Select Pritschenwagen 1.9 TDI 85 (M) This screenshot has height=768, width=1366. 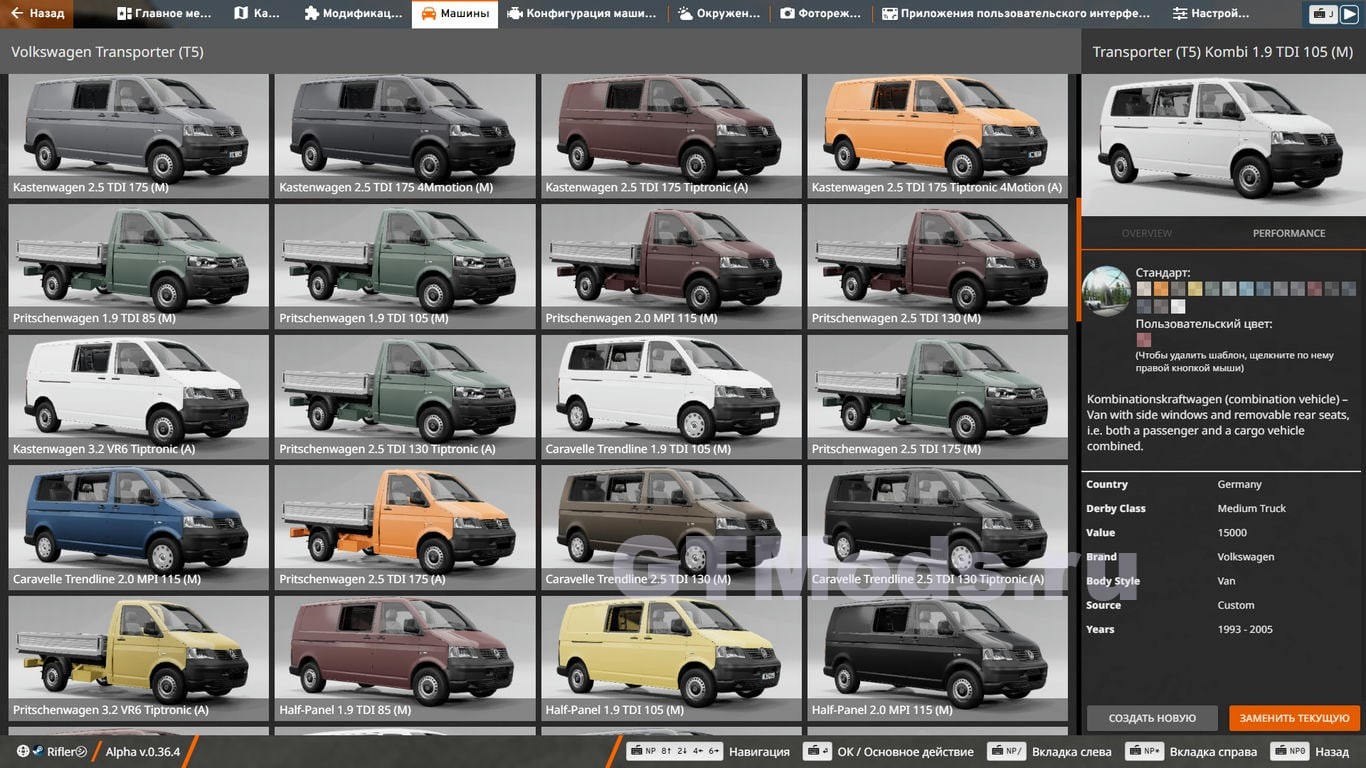(x=138, y=267)
